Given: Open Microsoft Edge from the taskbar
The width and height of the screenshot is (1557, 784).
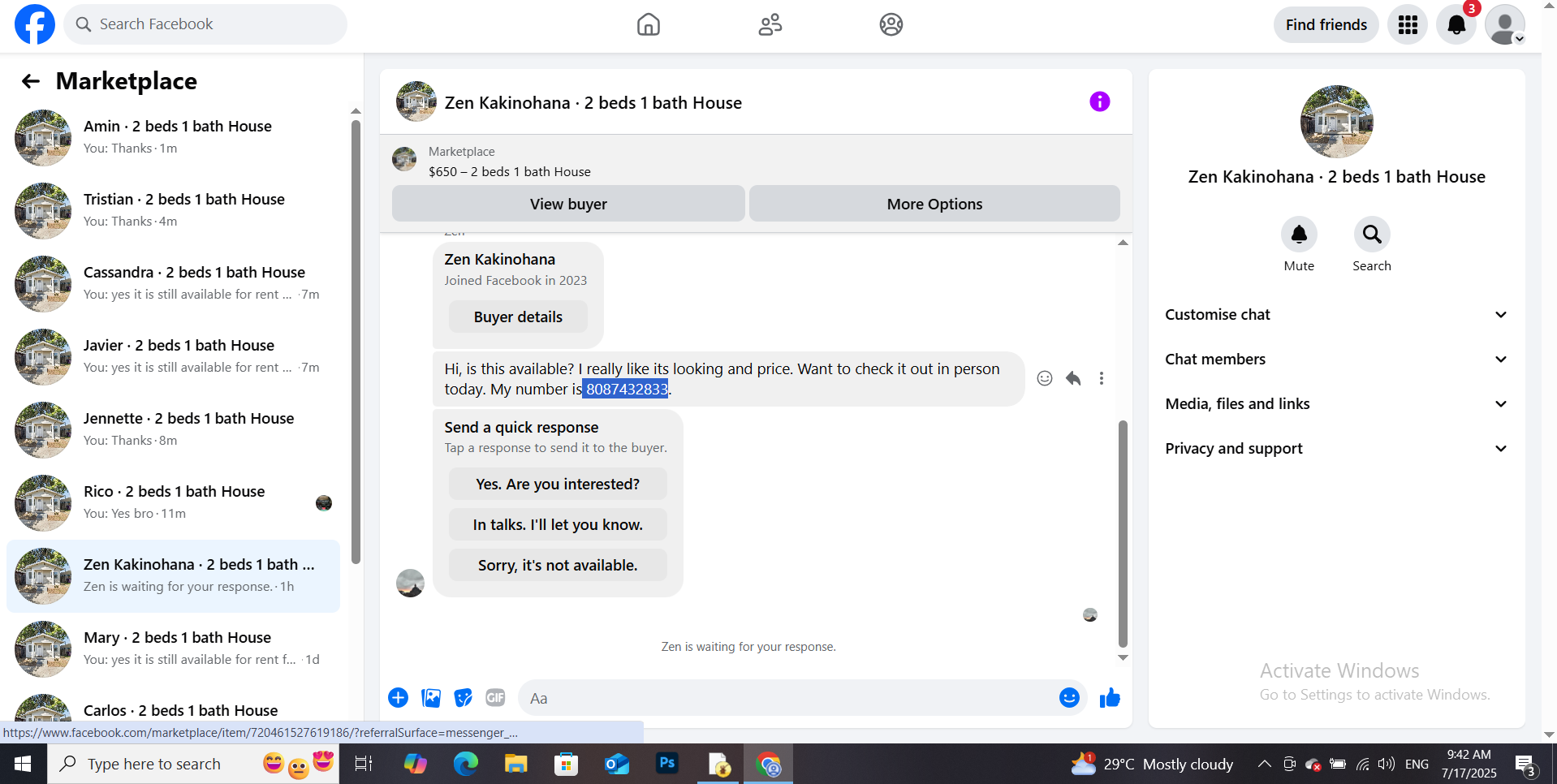Looking at the screenshot, I should (465, 764).
